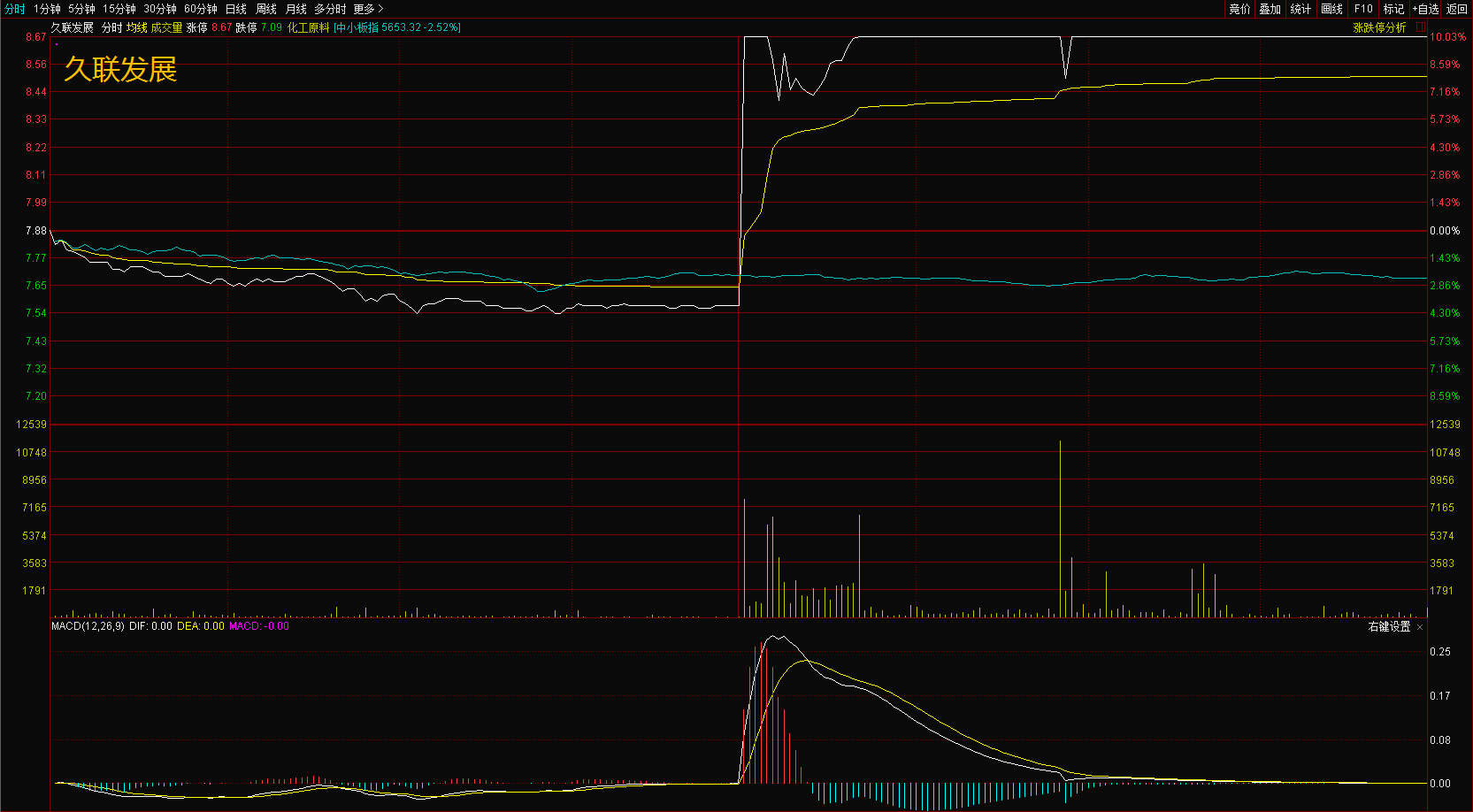The height and width of the screenshot is (812, 1473).
Task: Switch to the 1分钟 chart period
Action: pos(47,9)
